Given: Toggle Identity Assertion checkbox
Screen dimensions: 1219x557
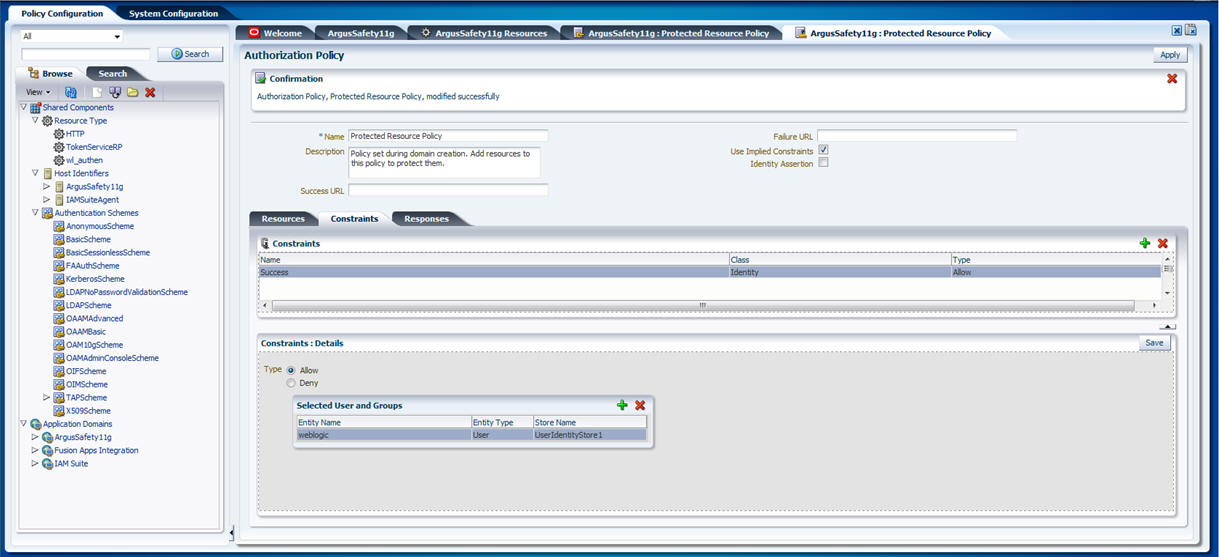Looking at the screenshot, I should [x=823, y=163].
